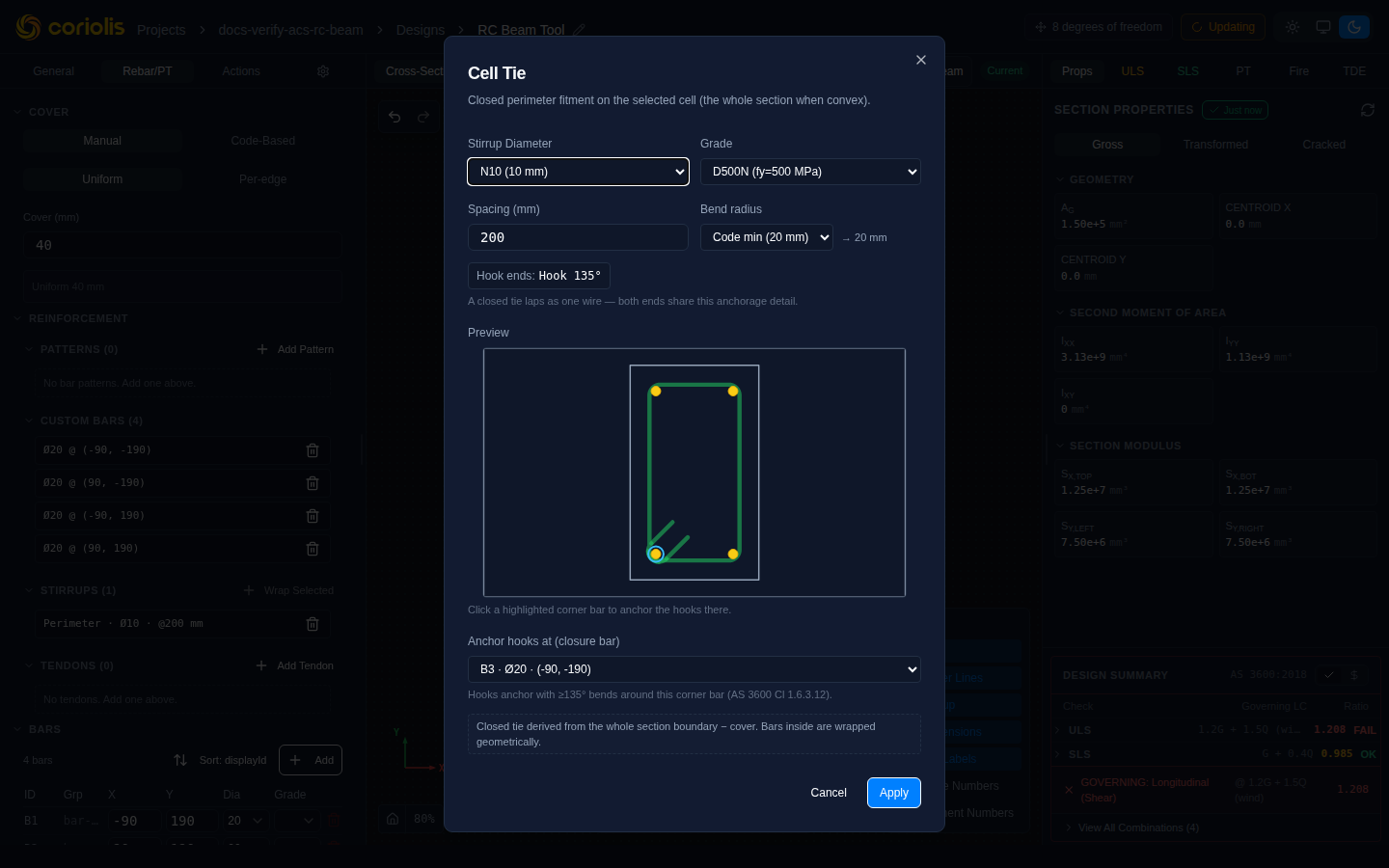
Task: Click the Spacing (mm) input field
Action: point(578,237)
